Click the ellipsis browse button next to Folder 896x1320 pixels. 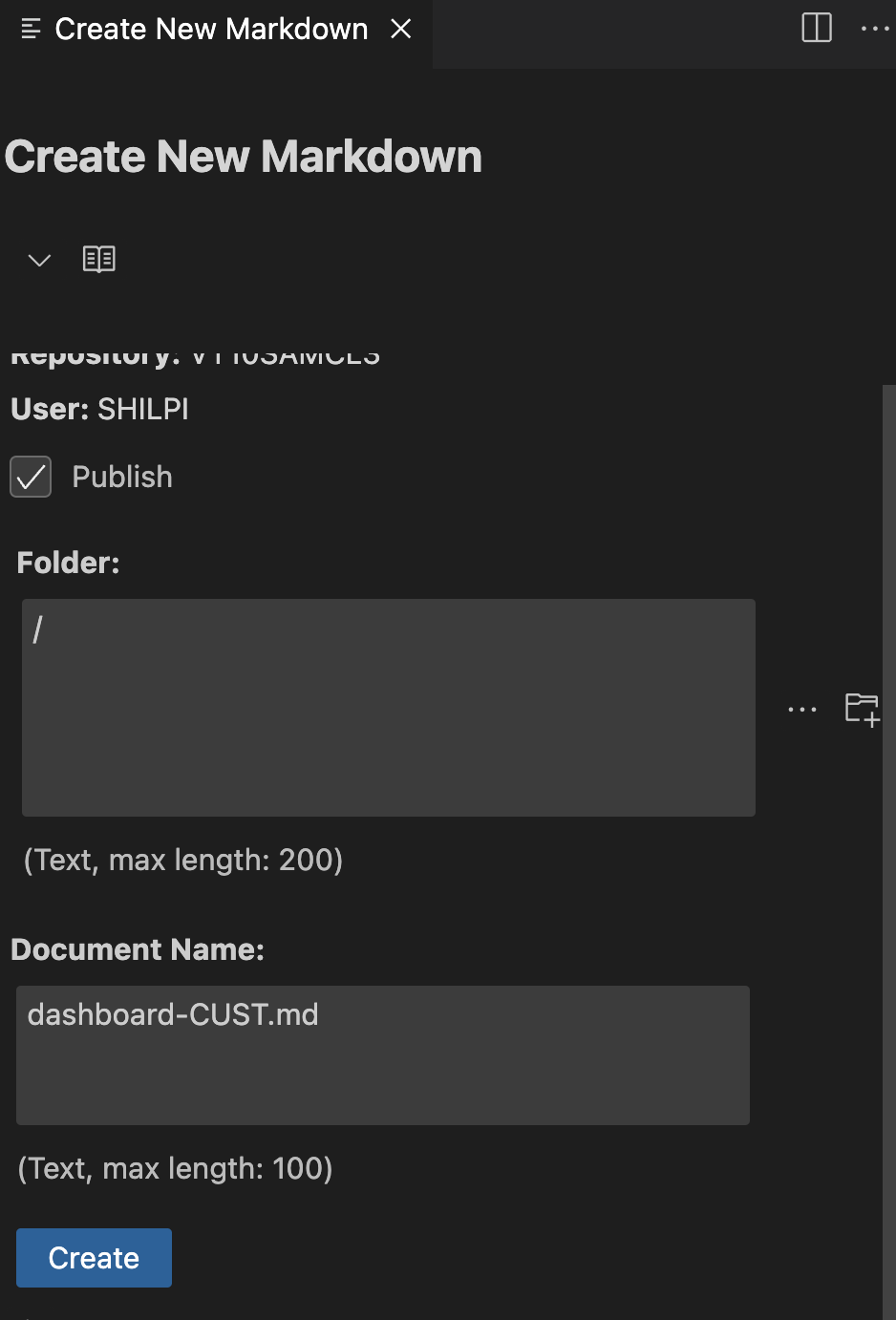(802, 710)
